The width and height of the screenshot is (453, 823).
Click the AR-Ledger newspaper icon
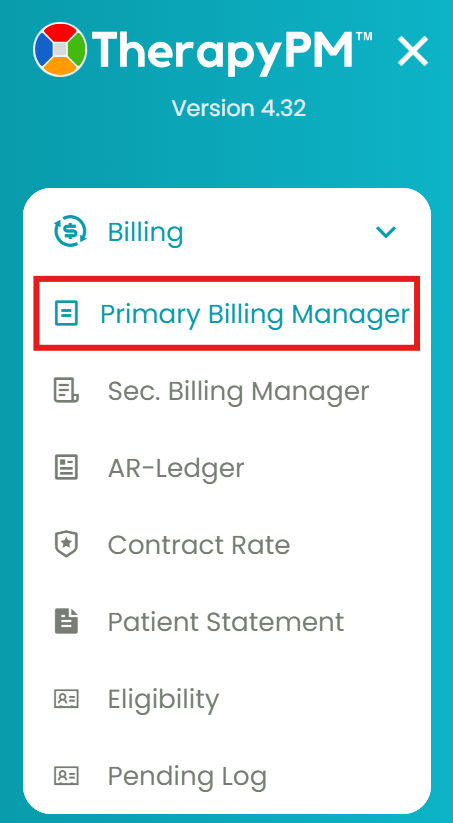pyautogui.click(x=67, y=467)
